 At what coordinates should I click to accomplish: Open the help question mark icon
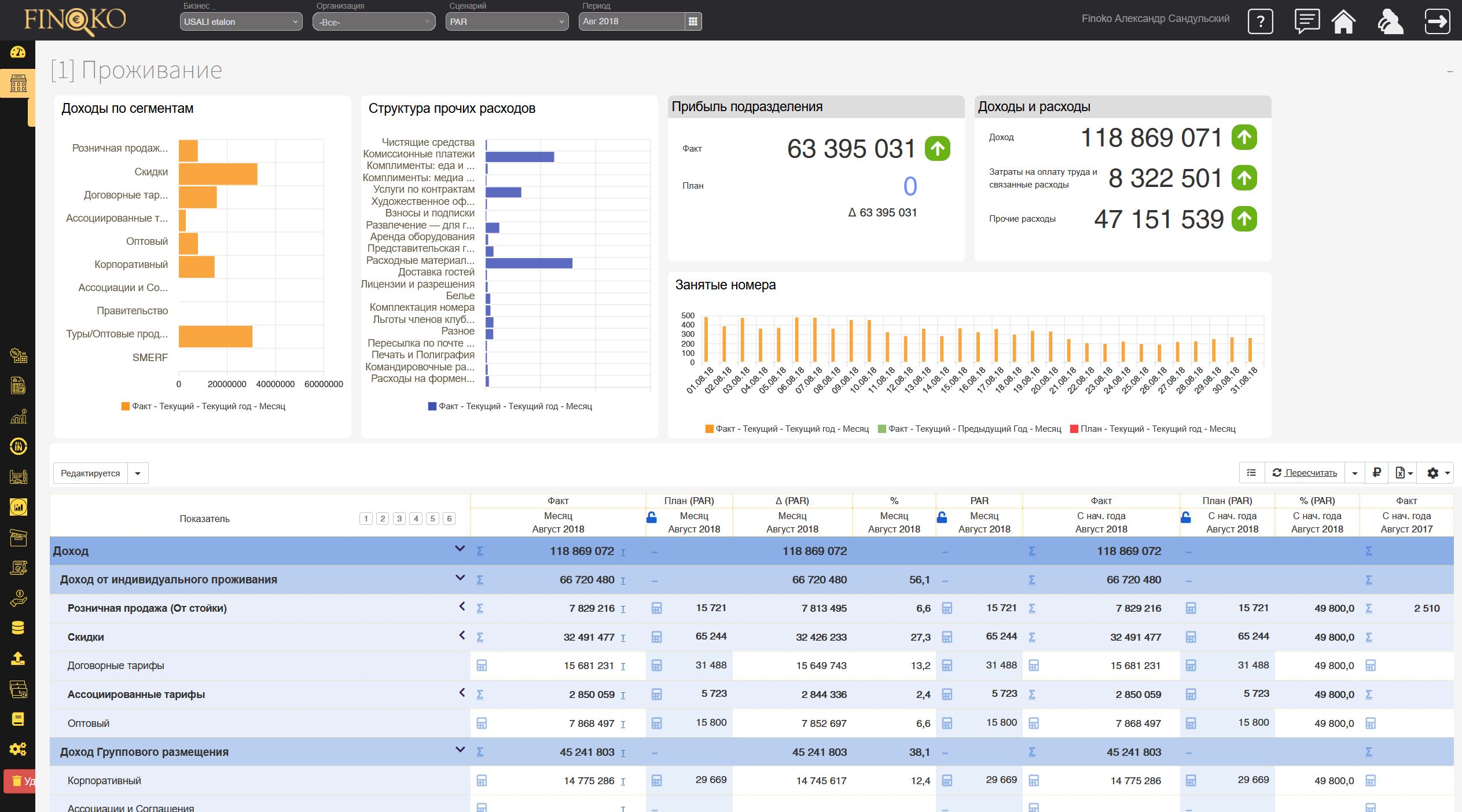point(1260,21)
